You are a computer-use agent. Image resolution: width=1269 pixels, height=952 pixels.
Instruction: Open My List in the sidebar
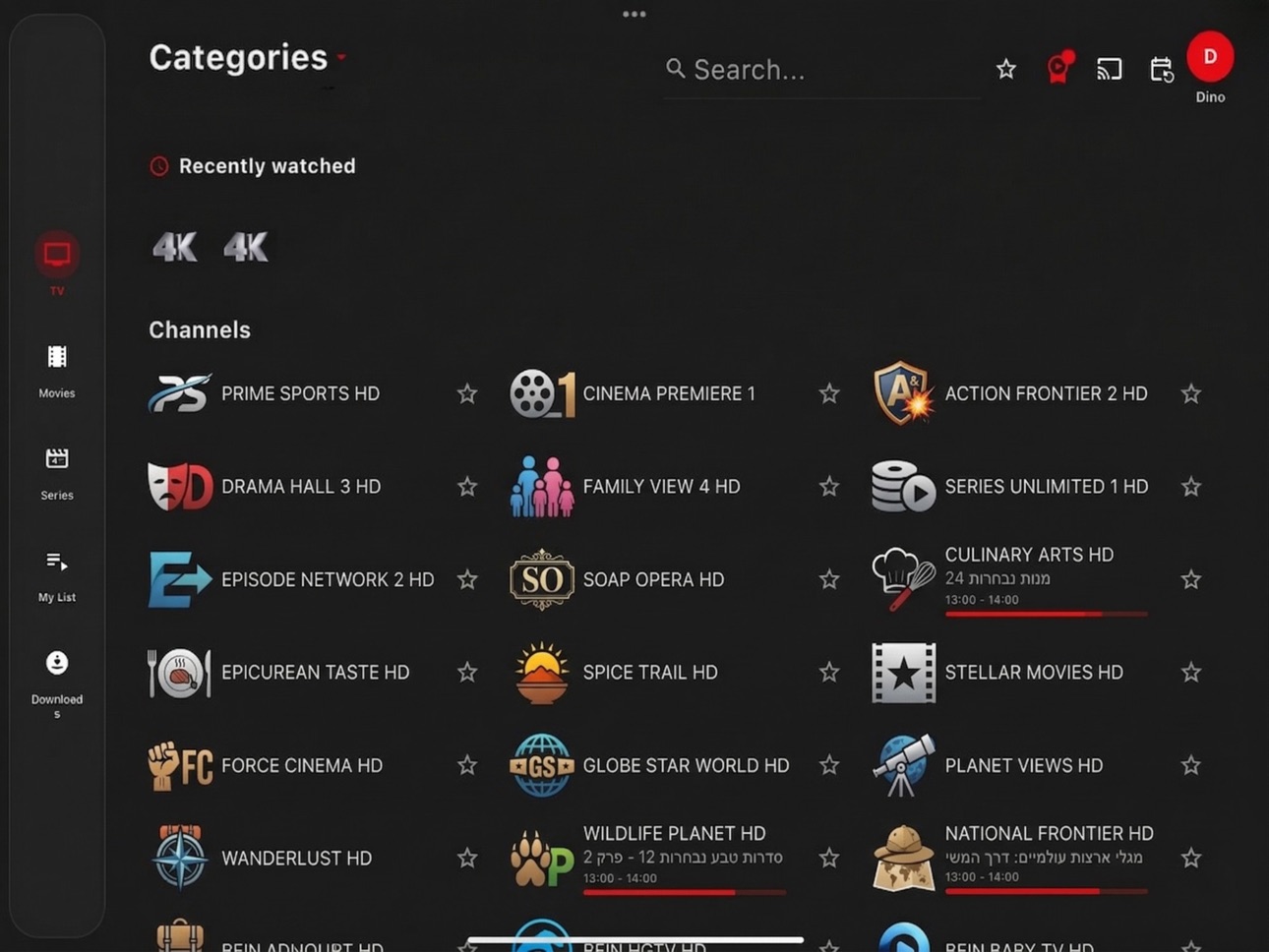[x=57, y=575]
